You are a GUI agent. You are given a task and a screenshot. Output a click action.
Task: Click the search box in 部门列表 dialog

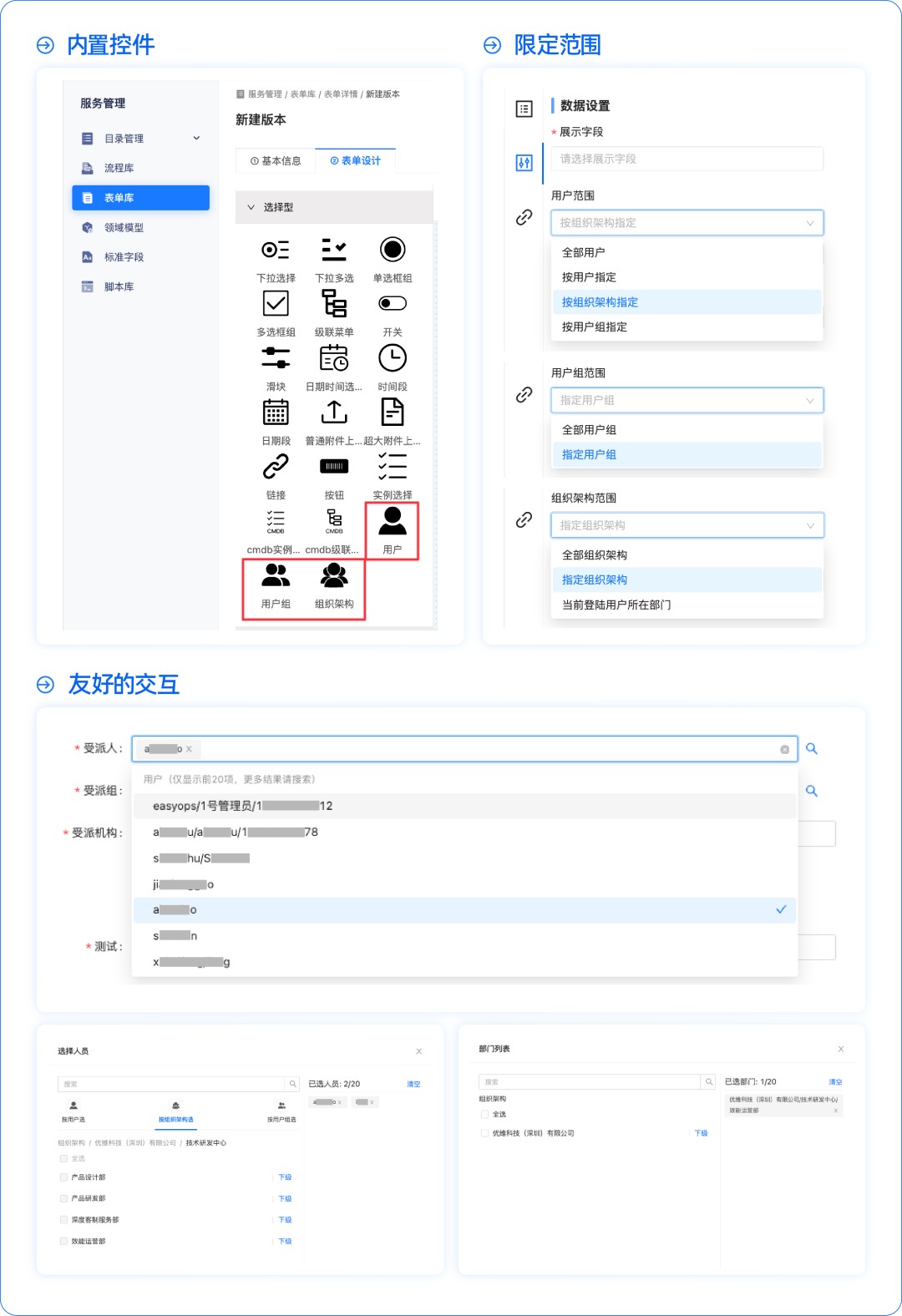tap(590, 1081)
